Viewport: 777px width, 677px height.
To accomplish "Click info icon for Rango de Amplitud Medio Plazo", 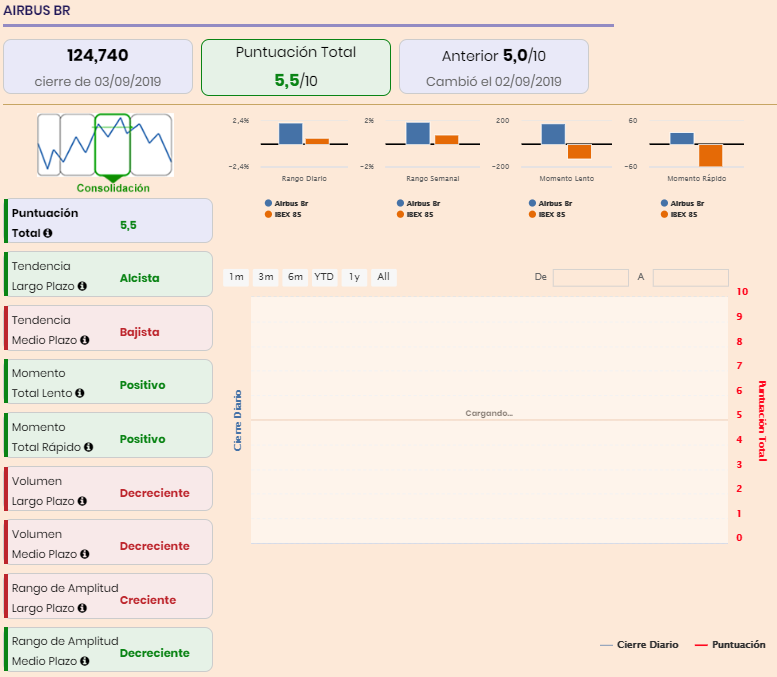I will pos(85,661).
